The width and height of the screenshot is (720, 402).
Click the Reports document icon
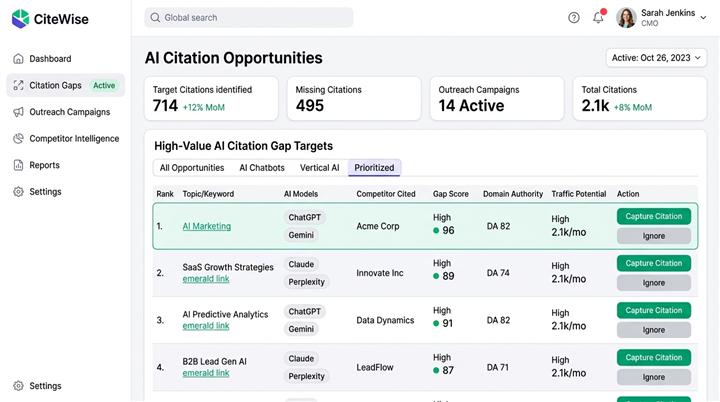pos(18,165)
